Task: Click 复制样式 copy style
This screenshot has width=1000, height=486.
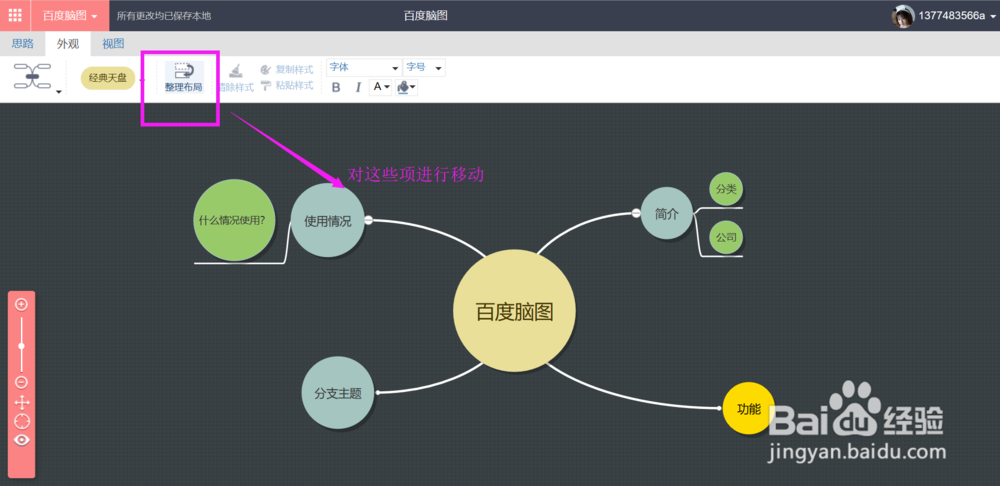Action: click(287, 69)
